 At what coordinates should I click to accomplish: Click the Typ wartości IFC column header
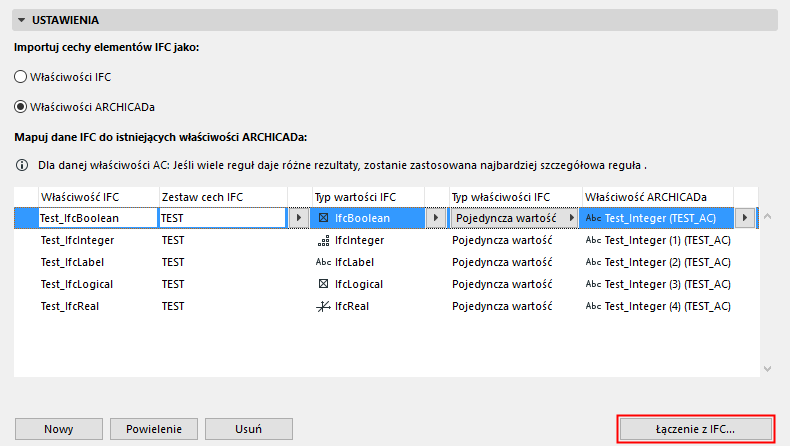pos(368,197)
